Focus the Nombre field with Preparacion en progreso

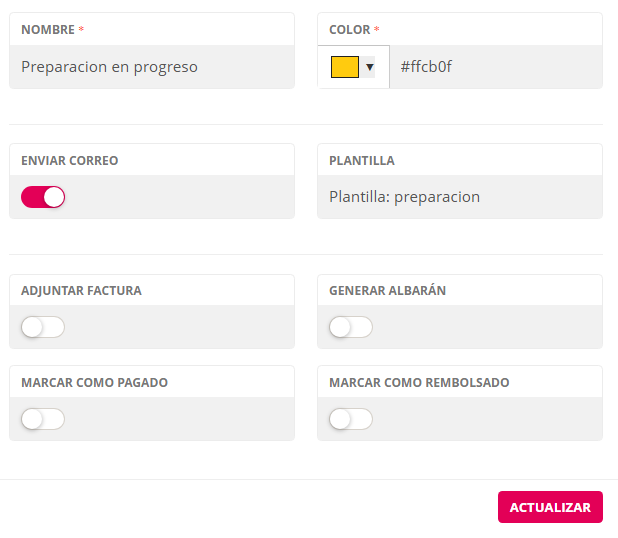point(152,67)
